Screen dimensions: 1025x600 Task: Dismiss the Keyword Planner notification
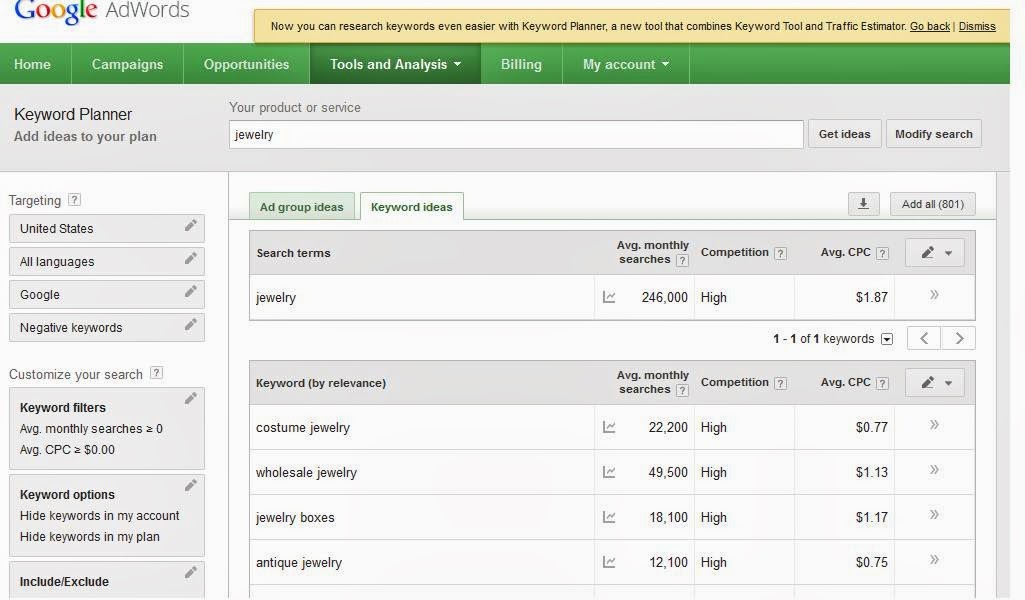pyautogui.click(x=977, y=26)
